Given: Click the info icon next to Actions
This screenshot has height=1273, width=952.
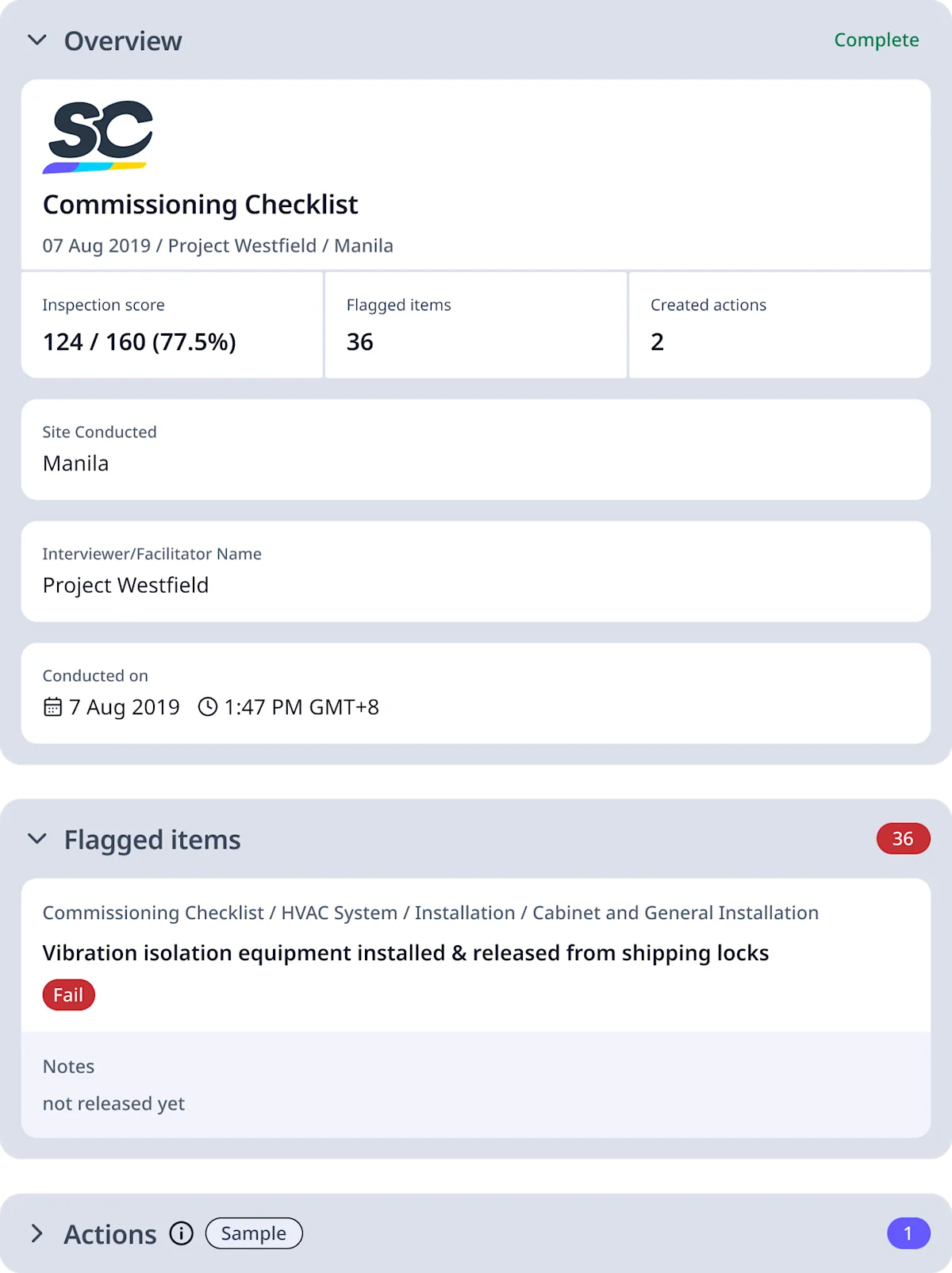Looking at the screenshot, I should 181,1233.
